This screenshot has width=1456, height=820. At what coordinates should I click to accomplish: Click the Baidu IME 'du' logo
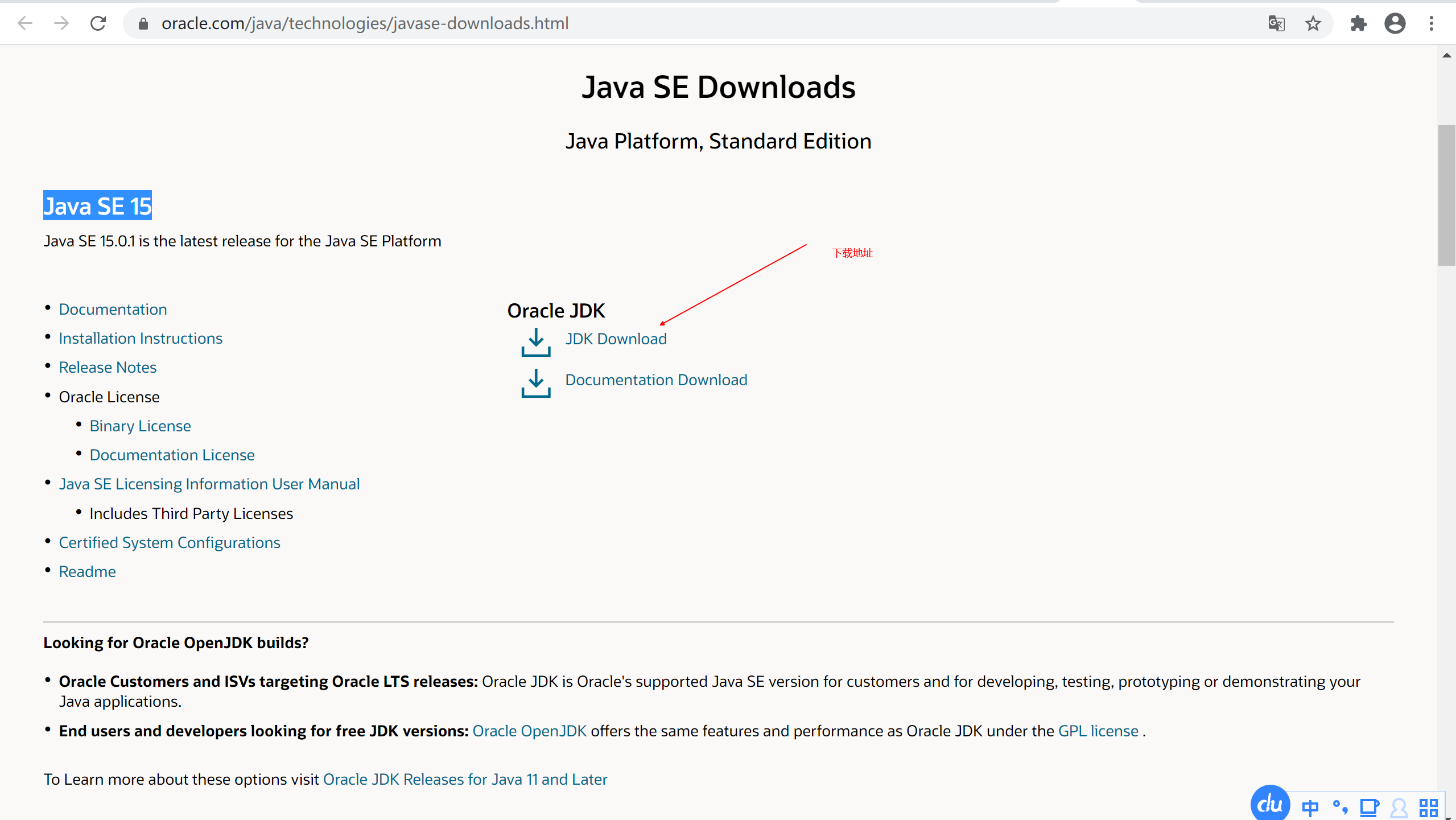1270,804
